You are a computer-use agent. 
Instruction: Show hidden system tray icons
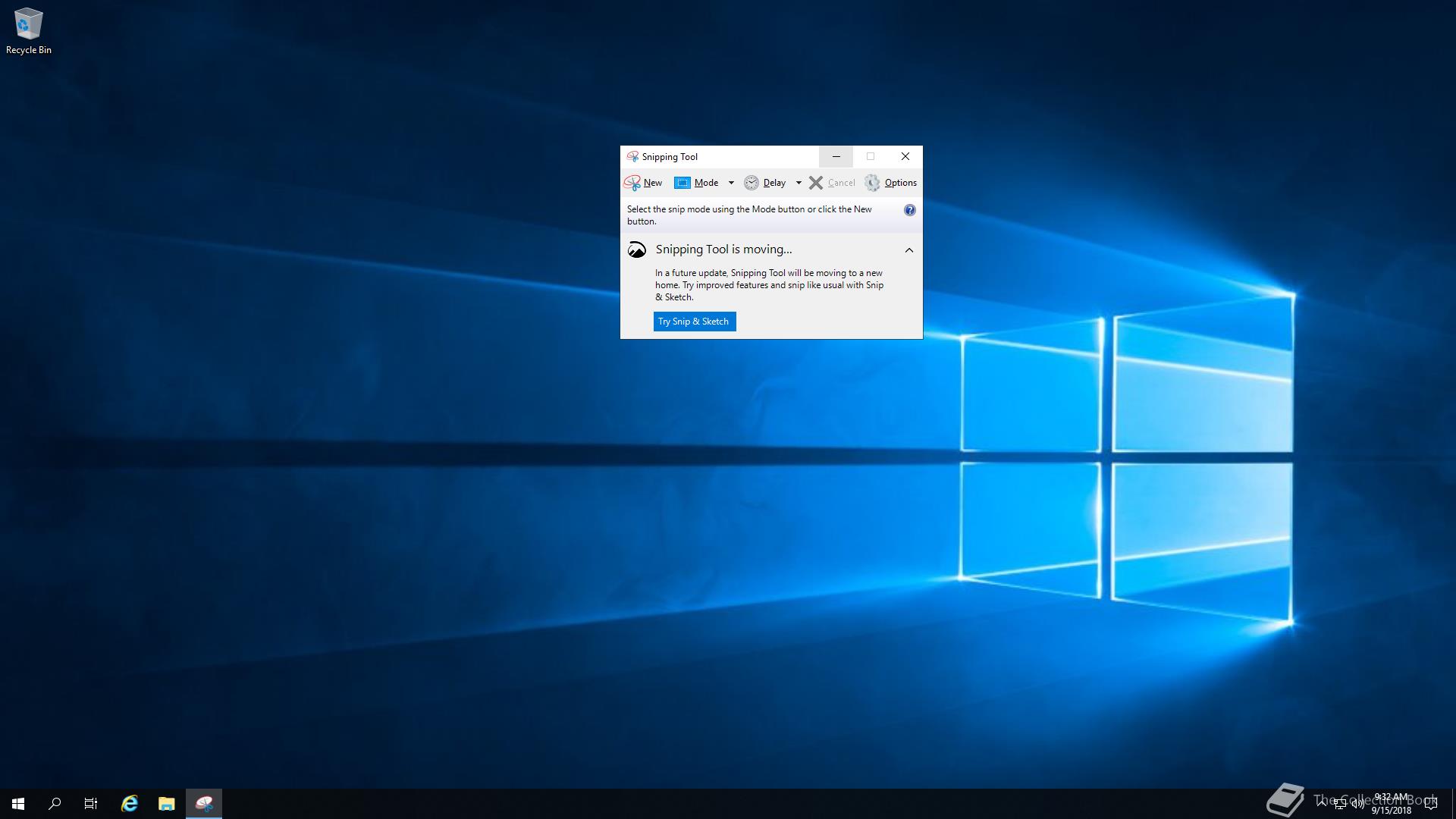[x=1322, y=804]
